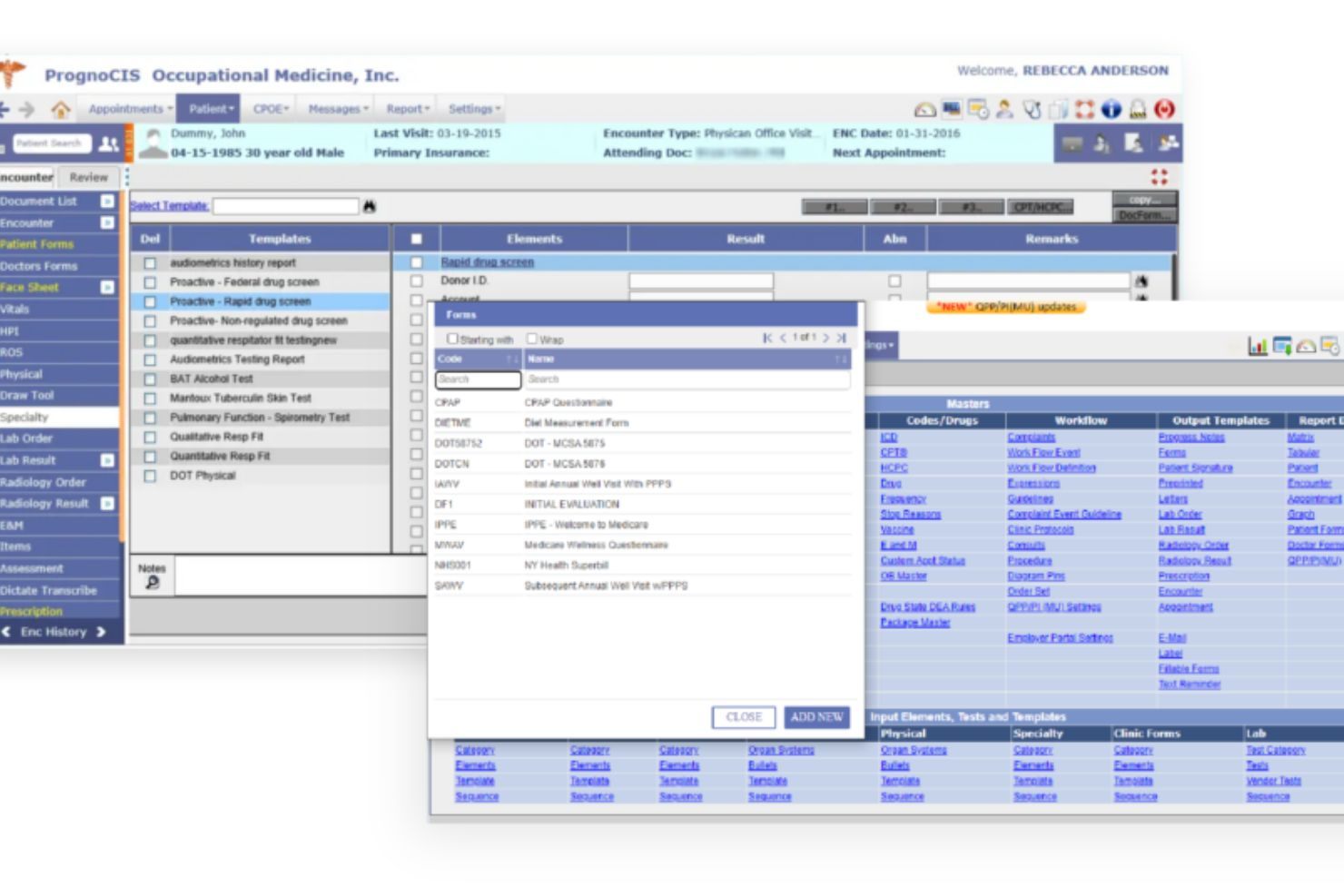The height and width of the screenshot is (896, 1344).
Task: Open Patient Forms in the sidebar
Action: [x=58, y=244]
